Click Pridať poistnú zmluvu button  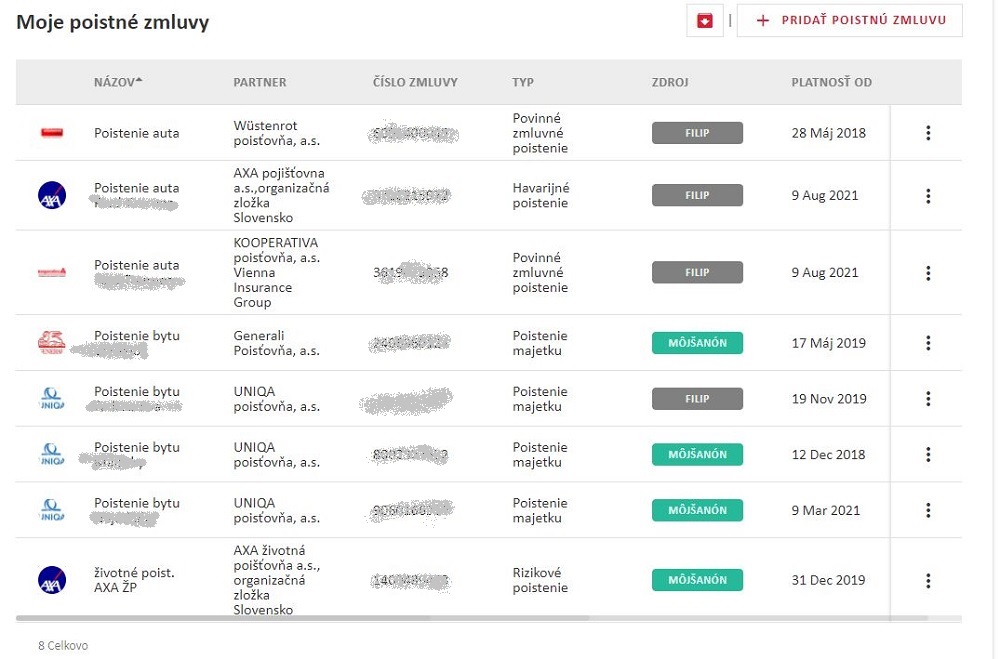tap(849, 20)
